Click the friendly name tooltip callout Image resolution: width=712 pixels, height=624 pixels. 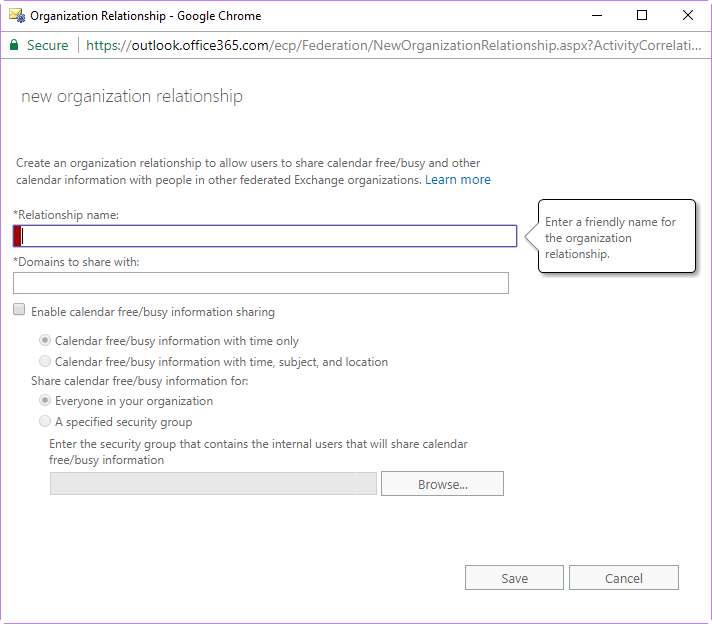[617, 236]
